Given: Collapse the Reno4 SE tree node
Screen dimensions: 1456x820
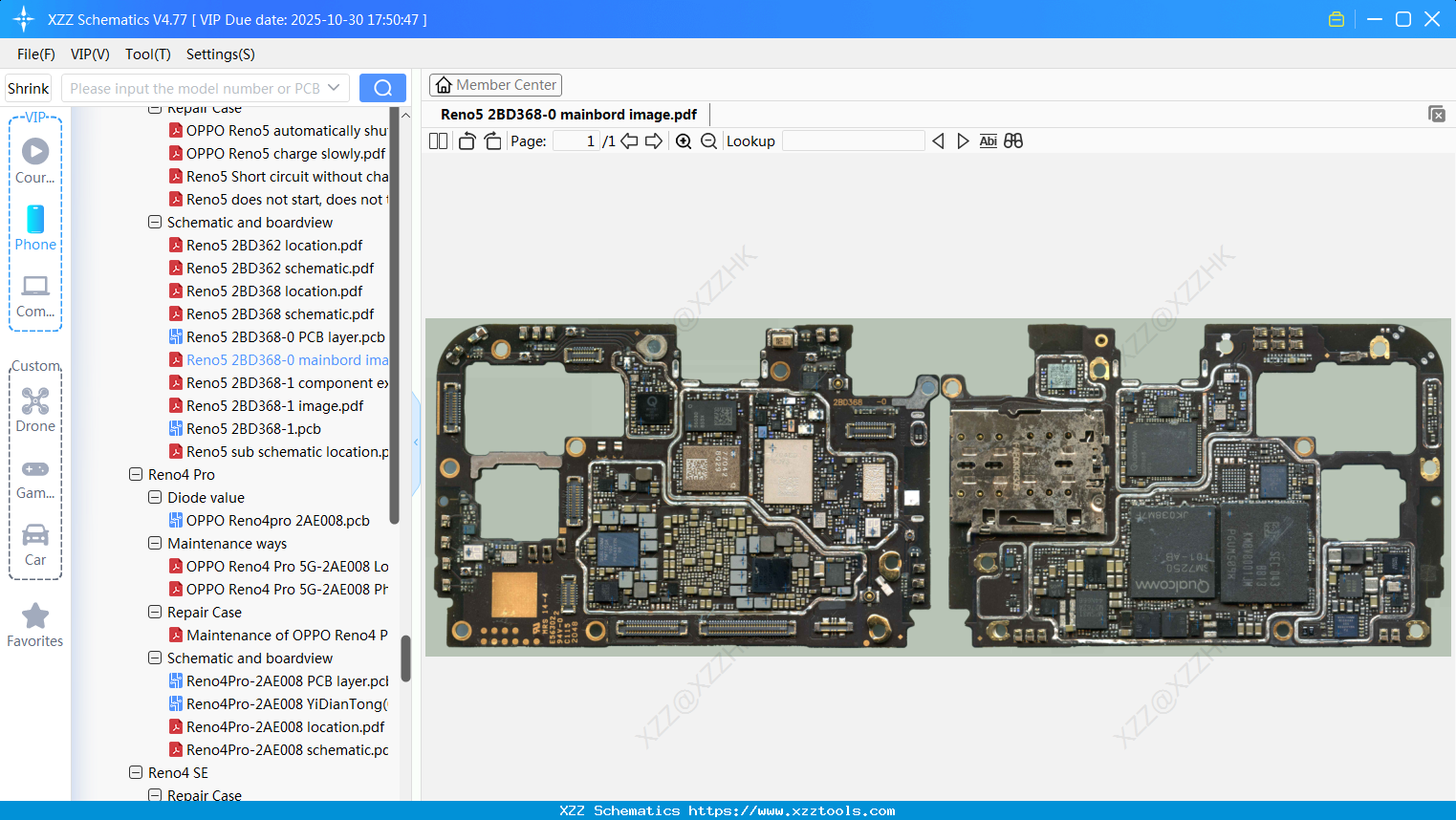Looking at the screenshot, I should click(136, 772).
